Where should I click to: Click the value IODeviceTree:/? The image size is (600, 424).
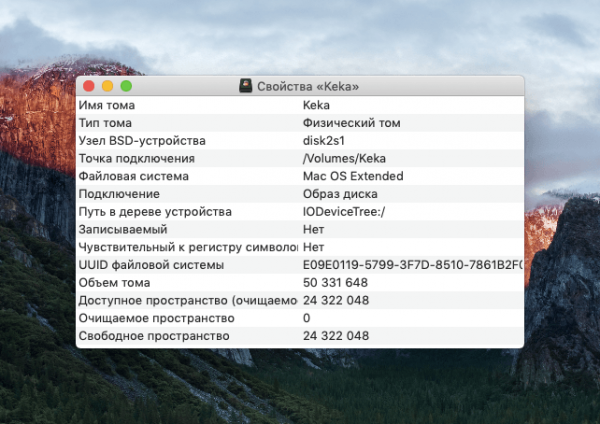(344, 212)
